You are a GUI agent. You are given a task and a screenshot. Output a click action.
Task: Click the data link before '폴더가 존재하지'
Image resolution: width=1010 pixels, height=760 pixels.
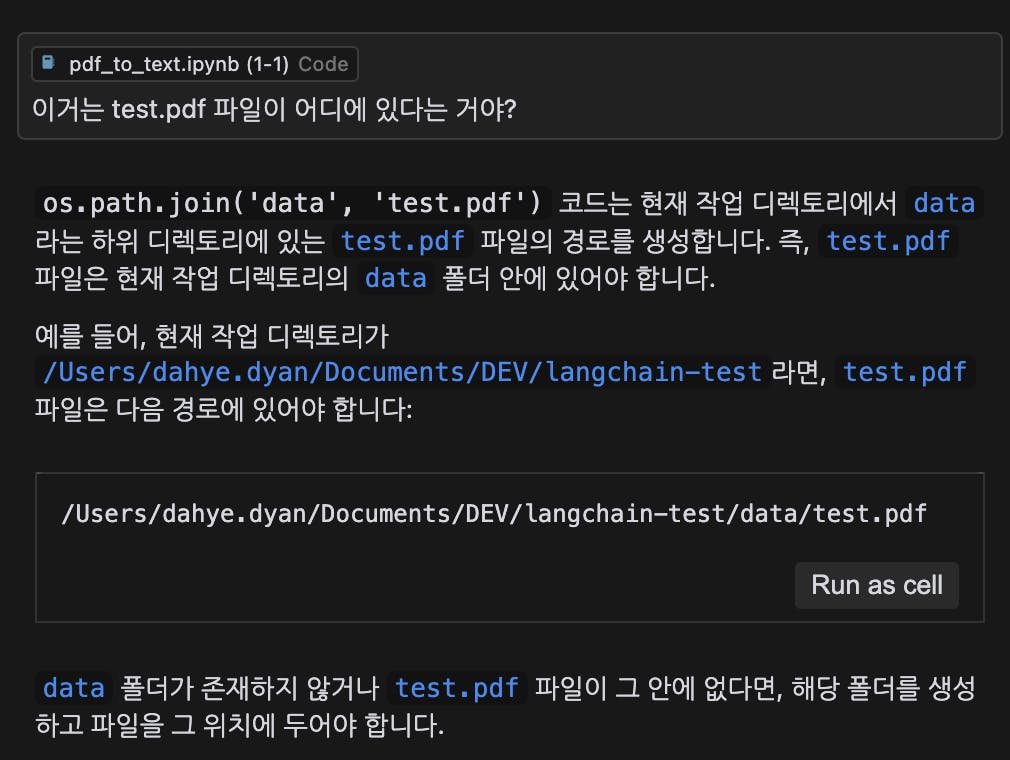74,688
